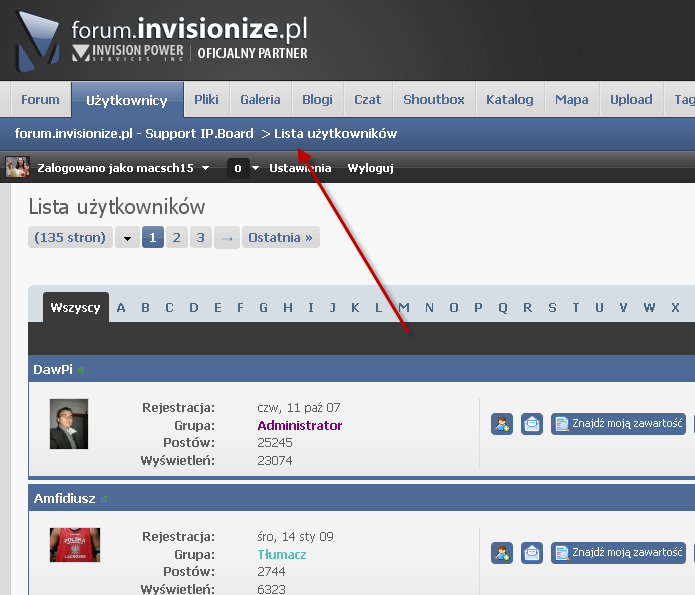Viewport: 695px width, 595px height.
Task: Click the send message icon for Amfidiusz
Action: [532, 553]
